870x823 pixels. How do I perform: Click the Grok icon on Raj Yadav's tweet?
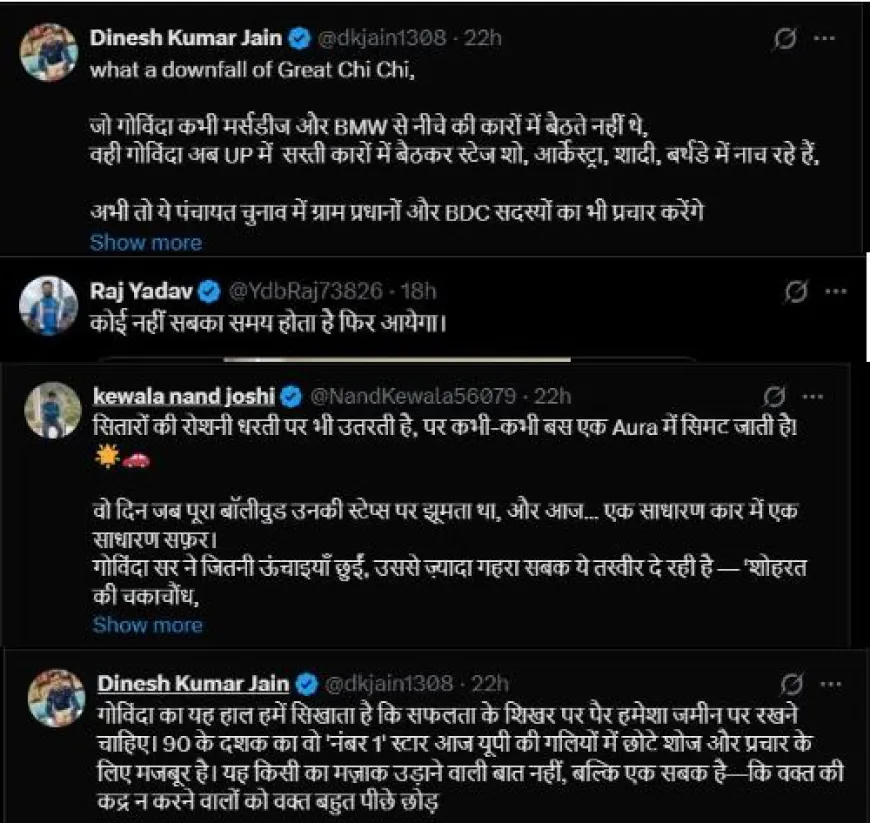click(797, 293)
